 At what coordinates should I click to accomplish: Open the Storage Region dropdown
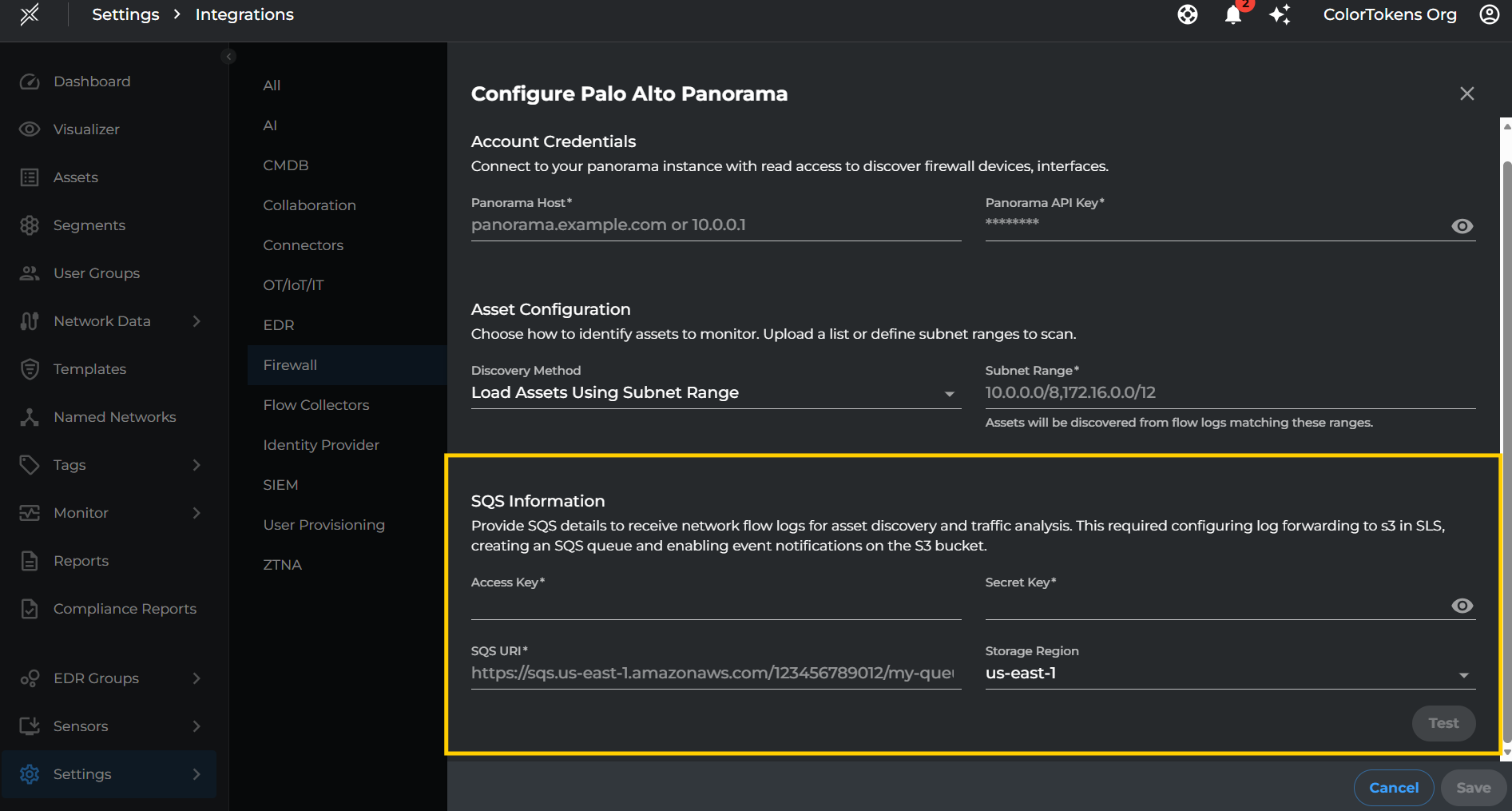coord(1464,674)
